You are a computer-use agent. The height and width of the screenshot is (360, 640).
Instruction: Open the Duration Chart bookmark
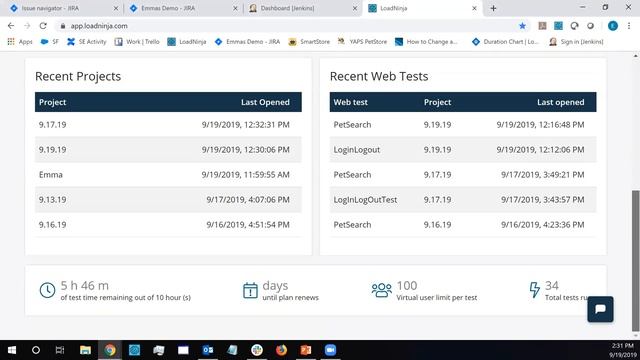pos(505,42)
